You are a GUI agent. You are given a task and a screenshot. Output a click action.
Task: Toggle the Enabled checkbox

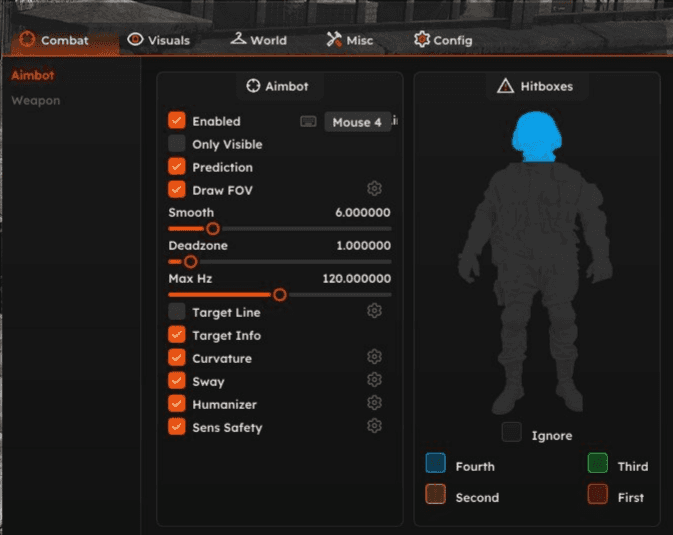176,121
